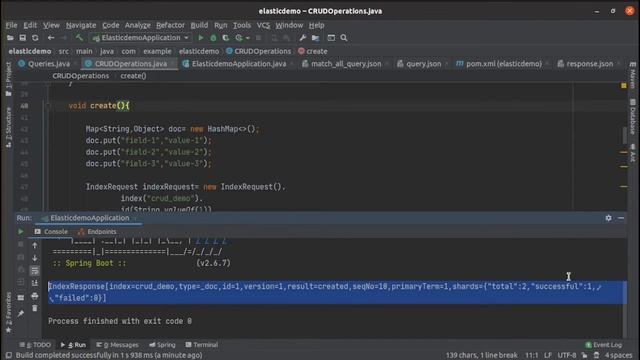This screenshot has height=360, width=640.
Task: Open the Terminal tool window button
Action: pos(202,345)
